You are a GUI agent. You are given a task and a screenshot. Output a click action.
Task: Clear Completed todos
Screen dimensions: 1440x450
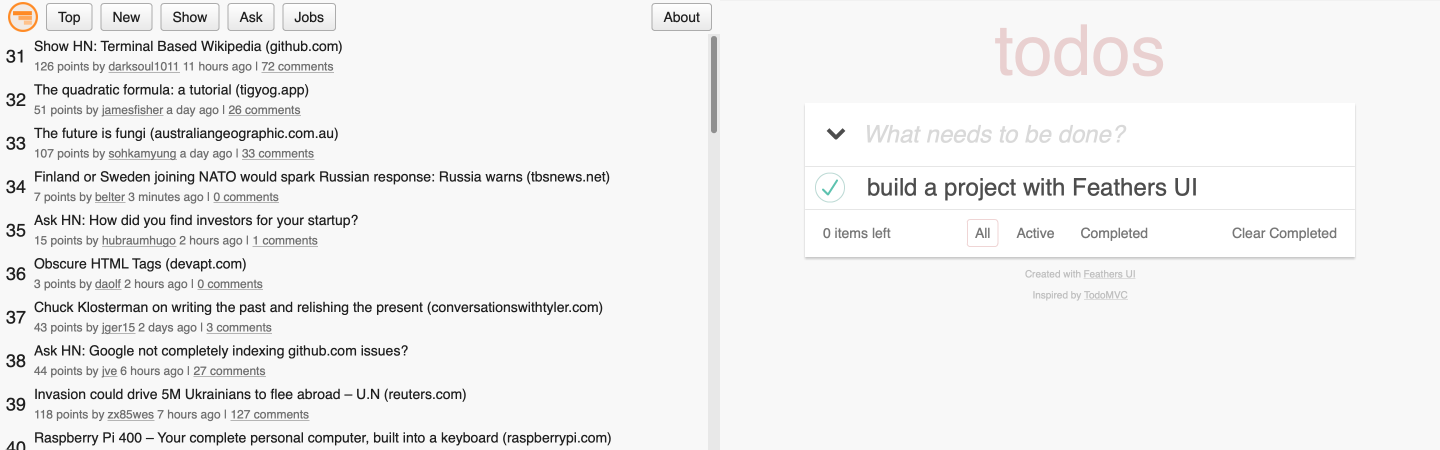1284,233
